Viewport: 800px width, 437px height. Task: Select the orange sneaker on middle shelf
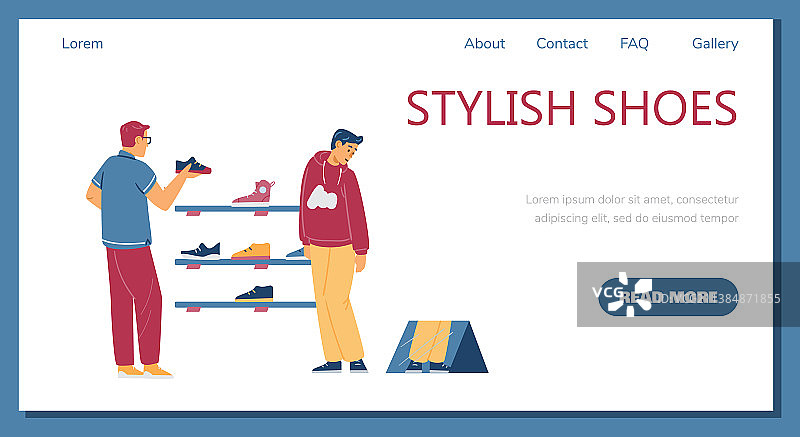[x=251, y=251]
